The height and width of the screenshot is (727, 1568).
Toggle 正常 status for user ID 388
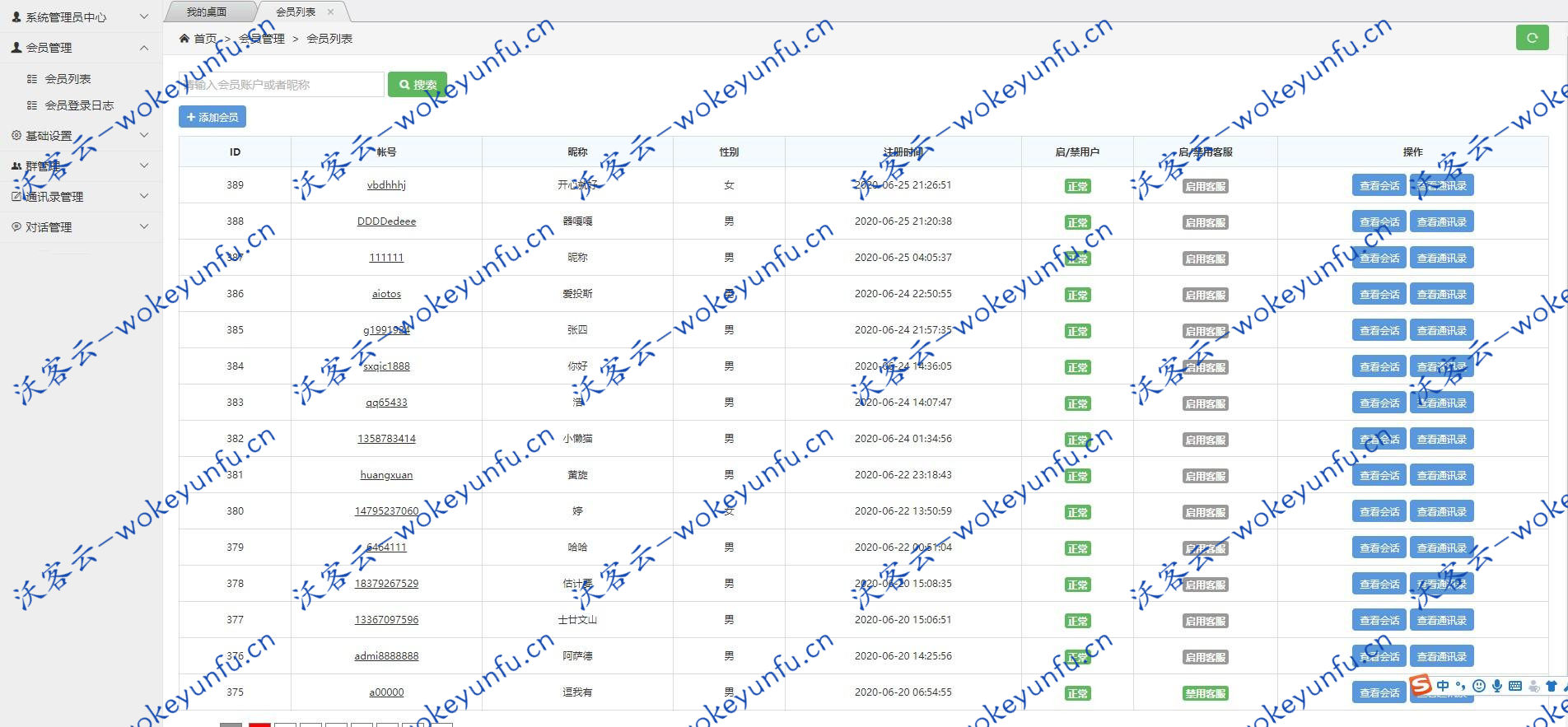click(1077, 222)
